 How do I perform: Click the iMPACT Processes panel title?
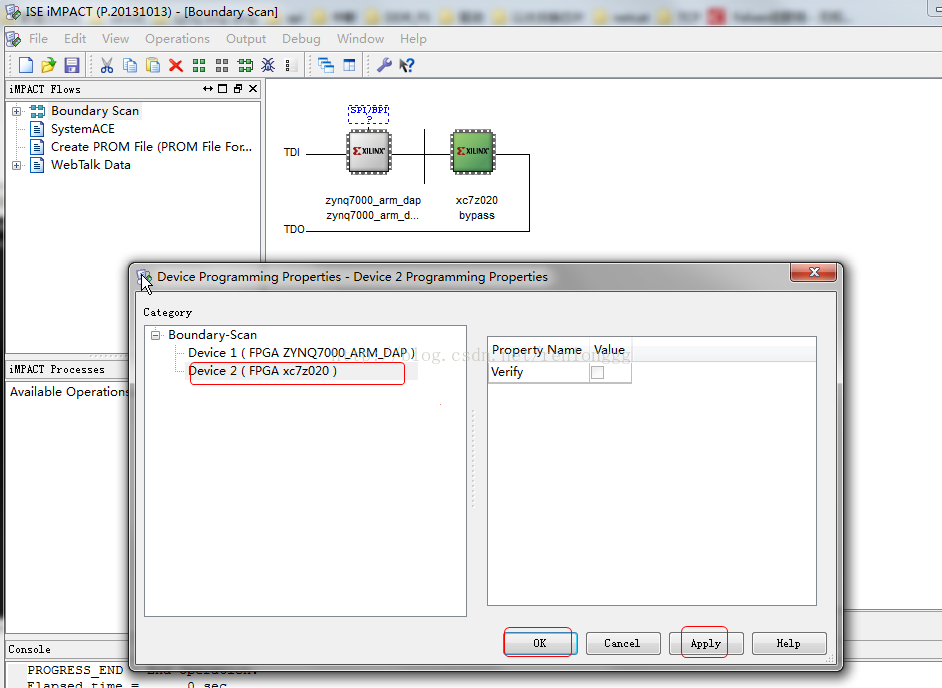click(x=57, y=370)
